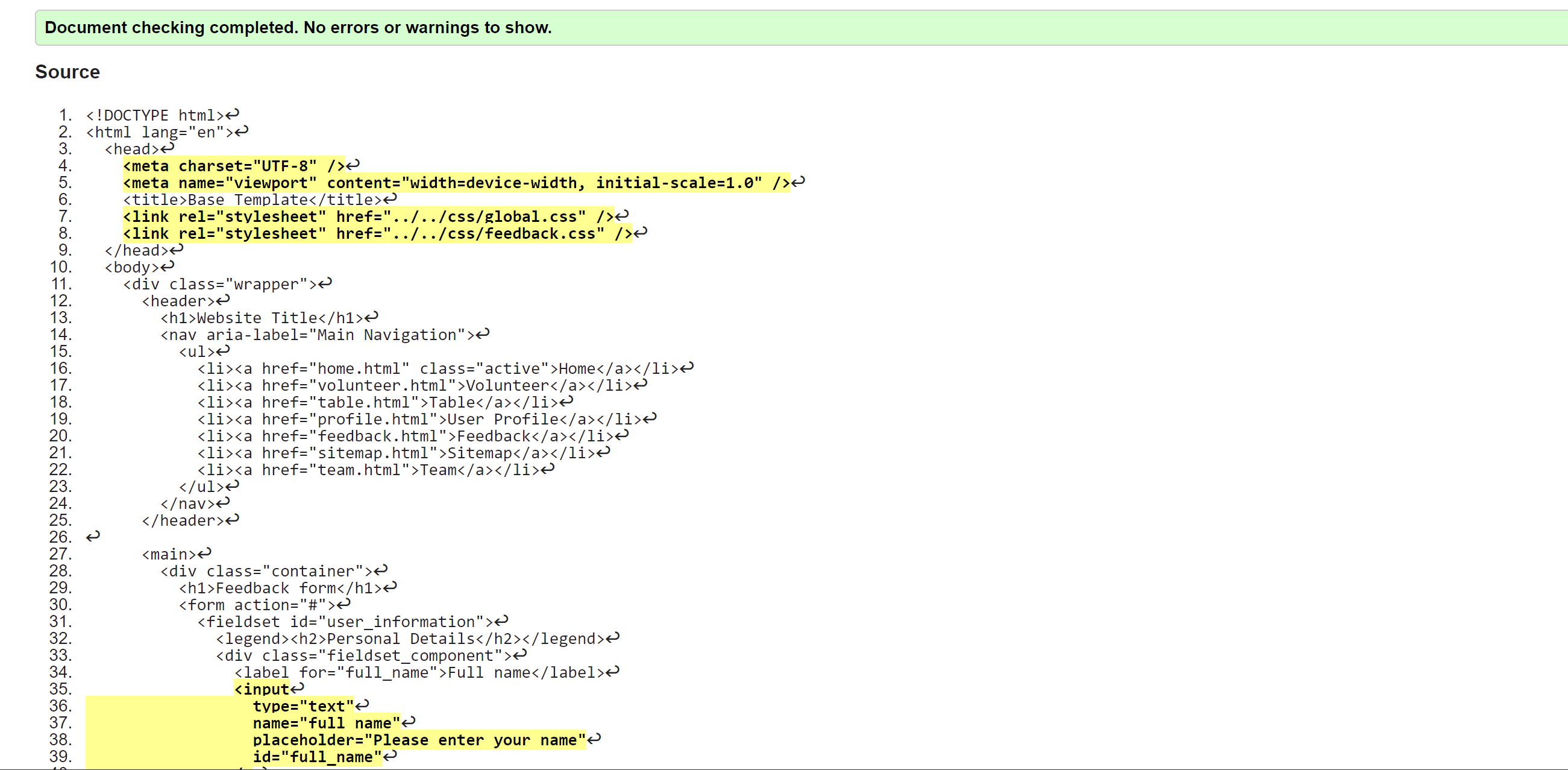Click the newline arrow after the closing header tag
This screenshot has width=1568, height=770.
[x=233, y=520]
